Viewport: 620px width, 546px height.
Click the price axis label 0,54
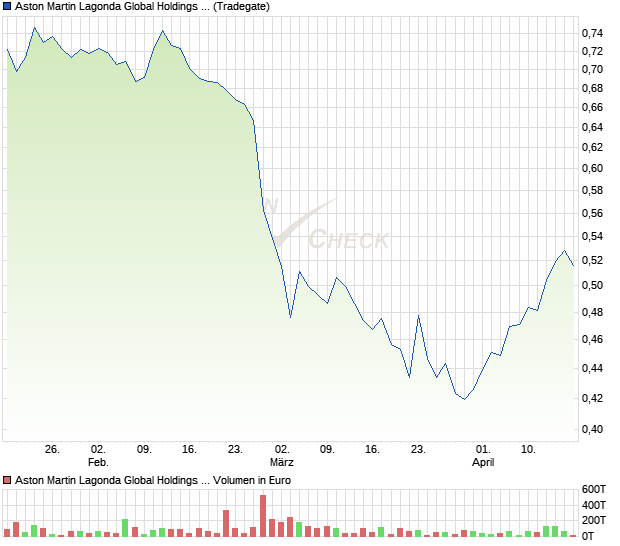(x=592, y=236)
